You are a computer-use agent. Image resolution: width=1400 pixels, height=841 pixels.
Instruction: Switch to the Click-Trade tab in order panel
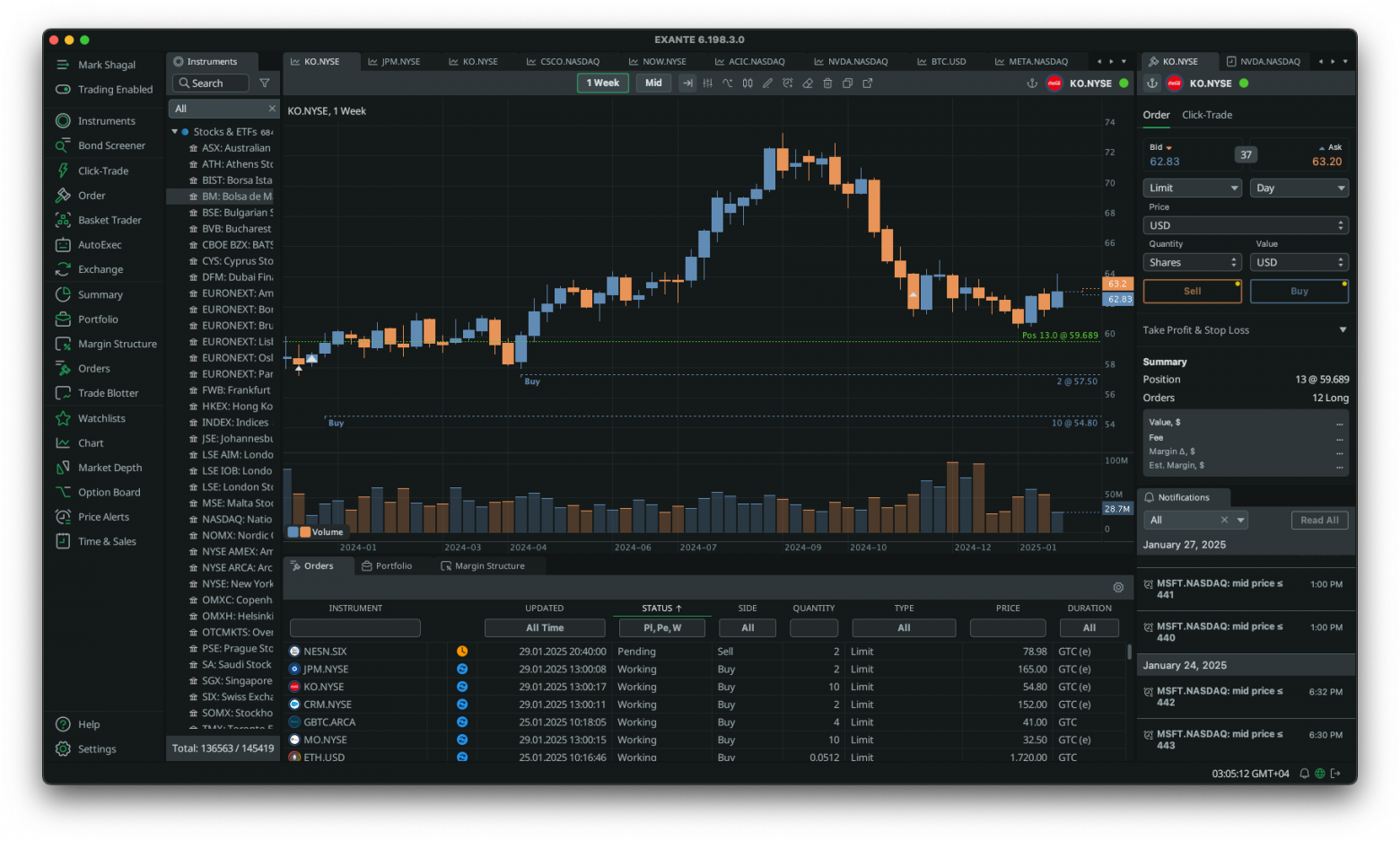(x=1207, y=115)
